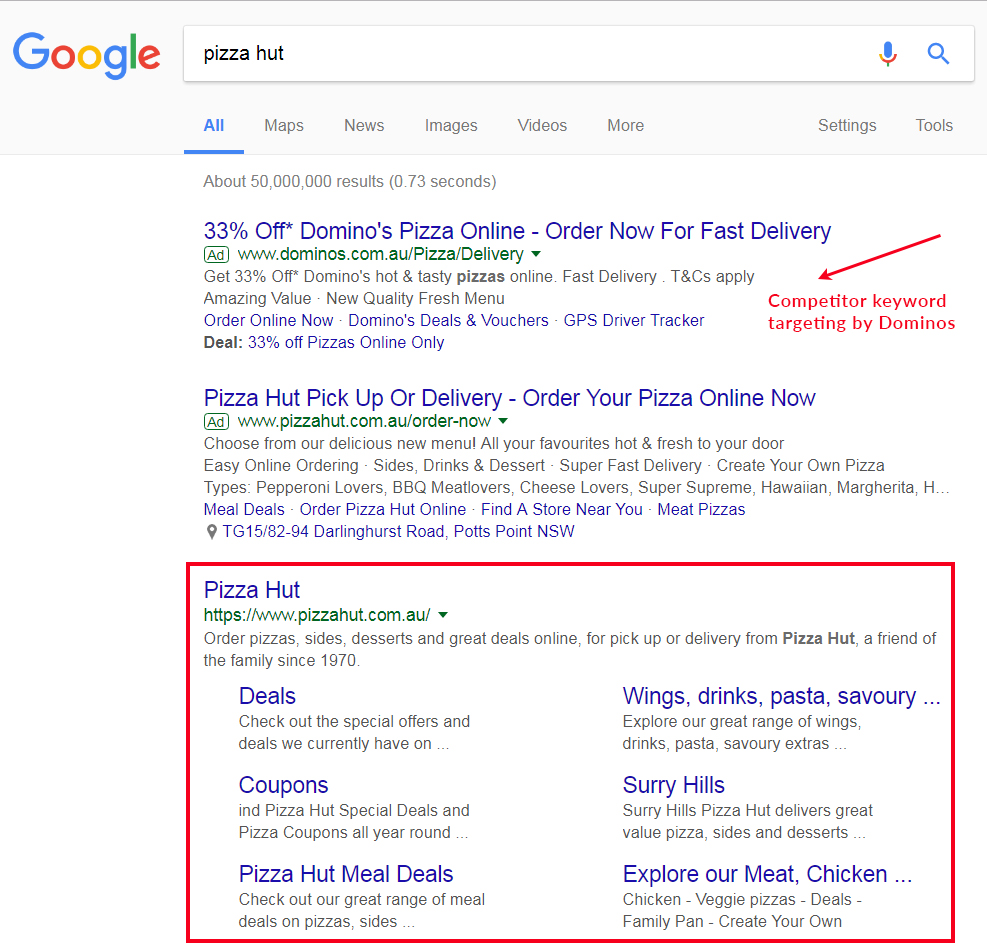Expand arrow next to pizzahut.com.au/order-now URL
The image size is (987, 944).
click(x=503, y=421)
